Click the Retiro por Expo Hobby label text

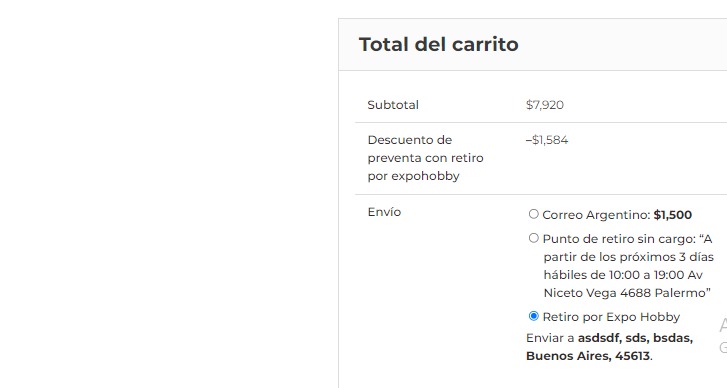pyautogui.click(x=611, y=317)
